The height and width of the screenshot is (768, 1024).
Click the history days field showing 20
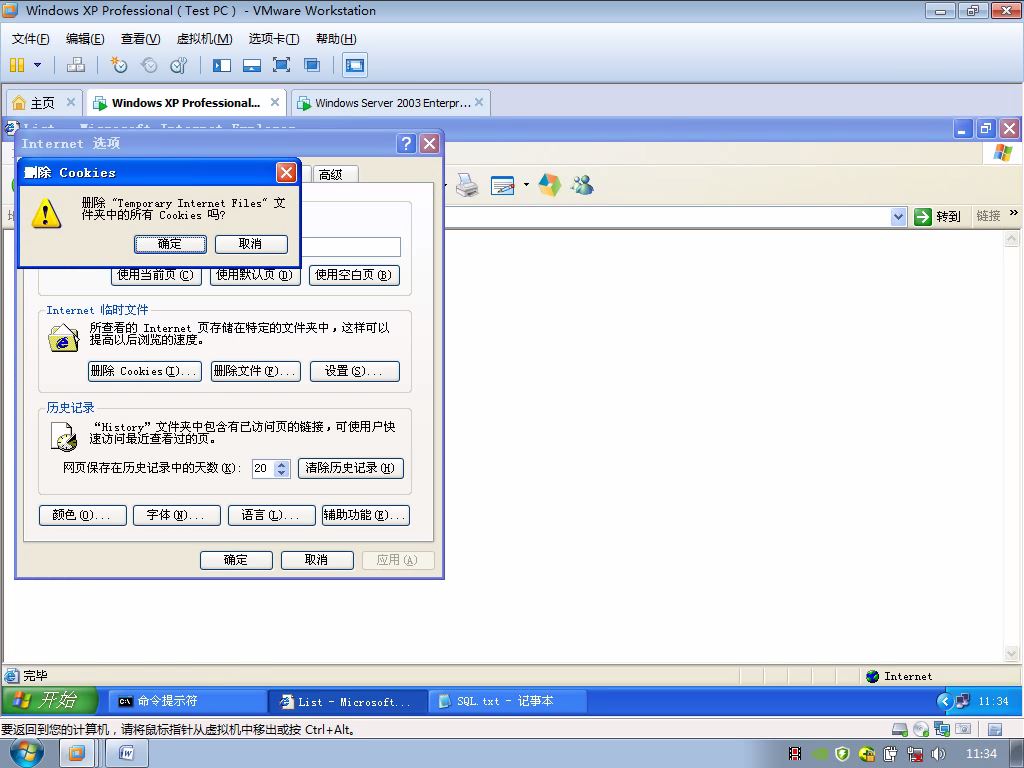click(263, 468)
